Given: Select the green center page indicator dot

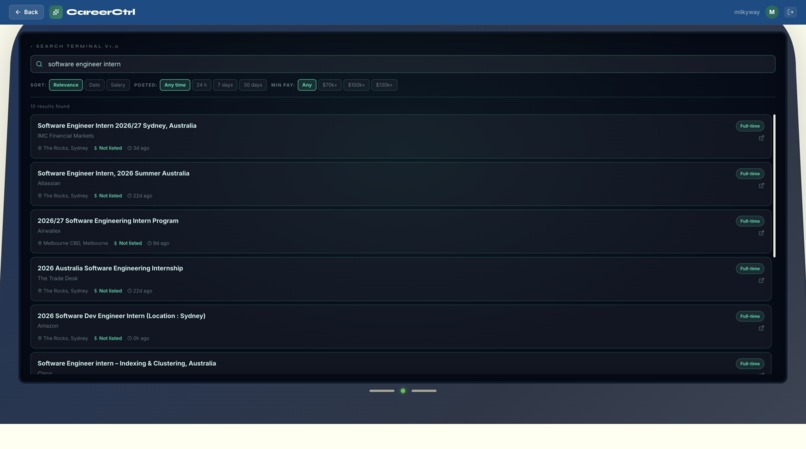Looking at the screenshot, I should (403, 391).
